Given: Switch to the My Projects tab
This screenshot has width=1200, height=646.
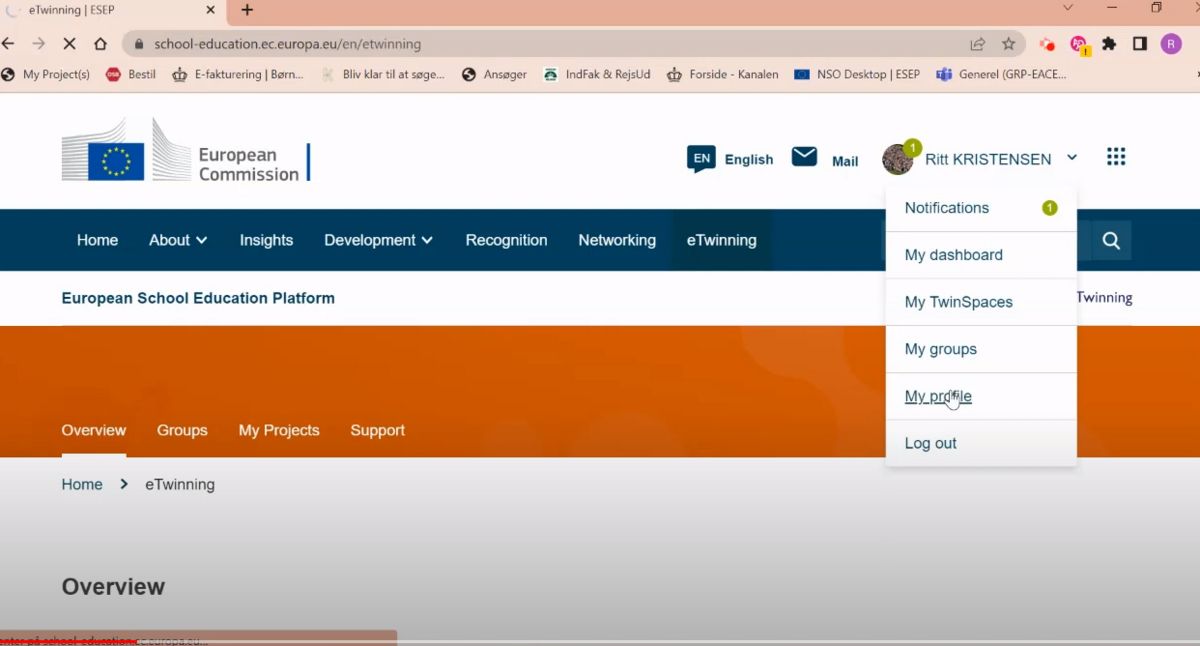Looking at the screenshot, I should 279,430.
